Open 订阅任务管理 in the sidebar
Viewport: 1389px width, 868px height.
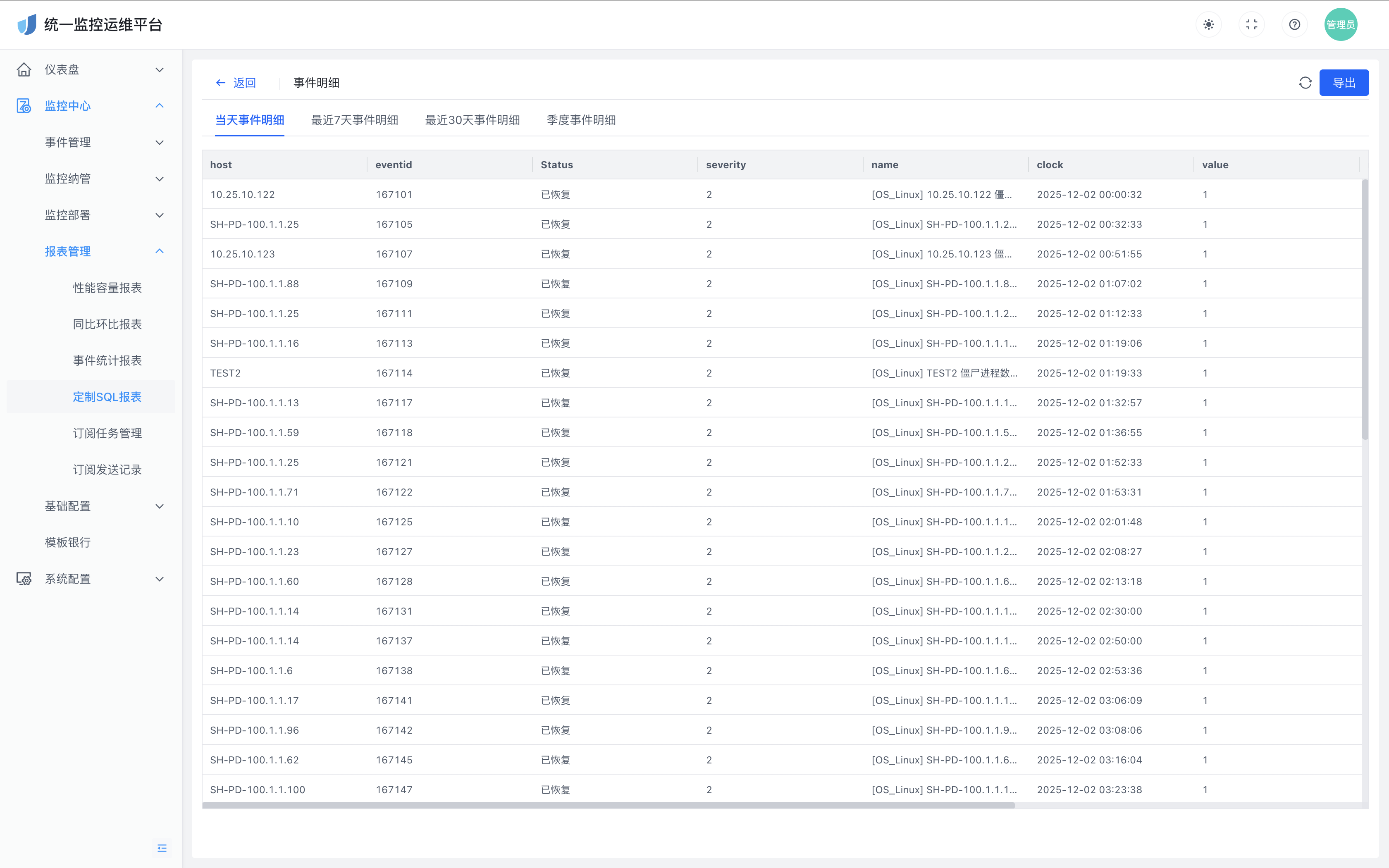pyautogui.click(x=107, y=434)
